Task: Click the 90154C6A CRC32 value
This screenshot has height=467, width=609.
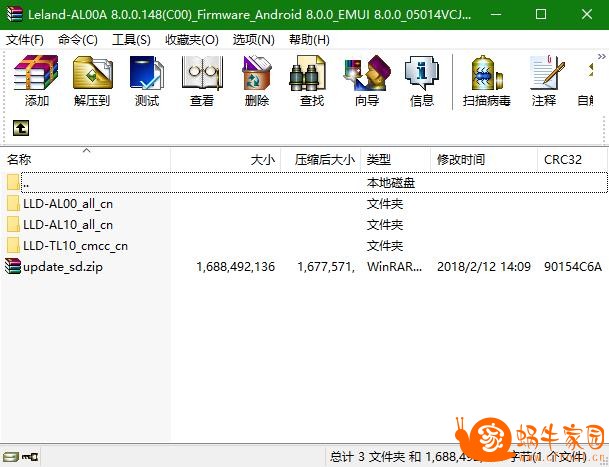Action: click(x=573, y=267)
